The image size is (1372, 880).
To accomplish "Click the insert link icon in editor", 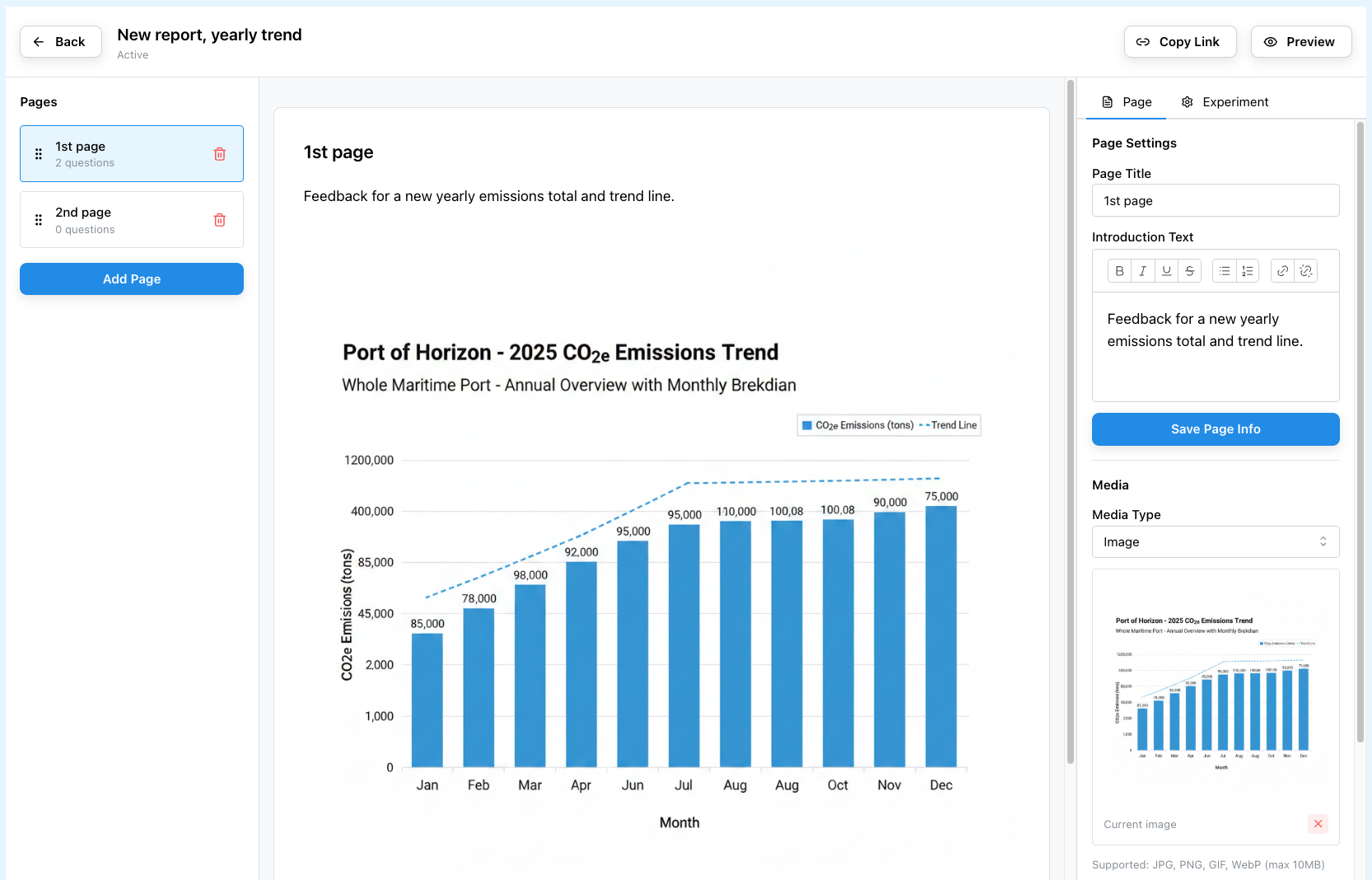I will tap(1282, 271).
